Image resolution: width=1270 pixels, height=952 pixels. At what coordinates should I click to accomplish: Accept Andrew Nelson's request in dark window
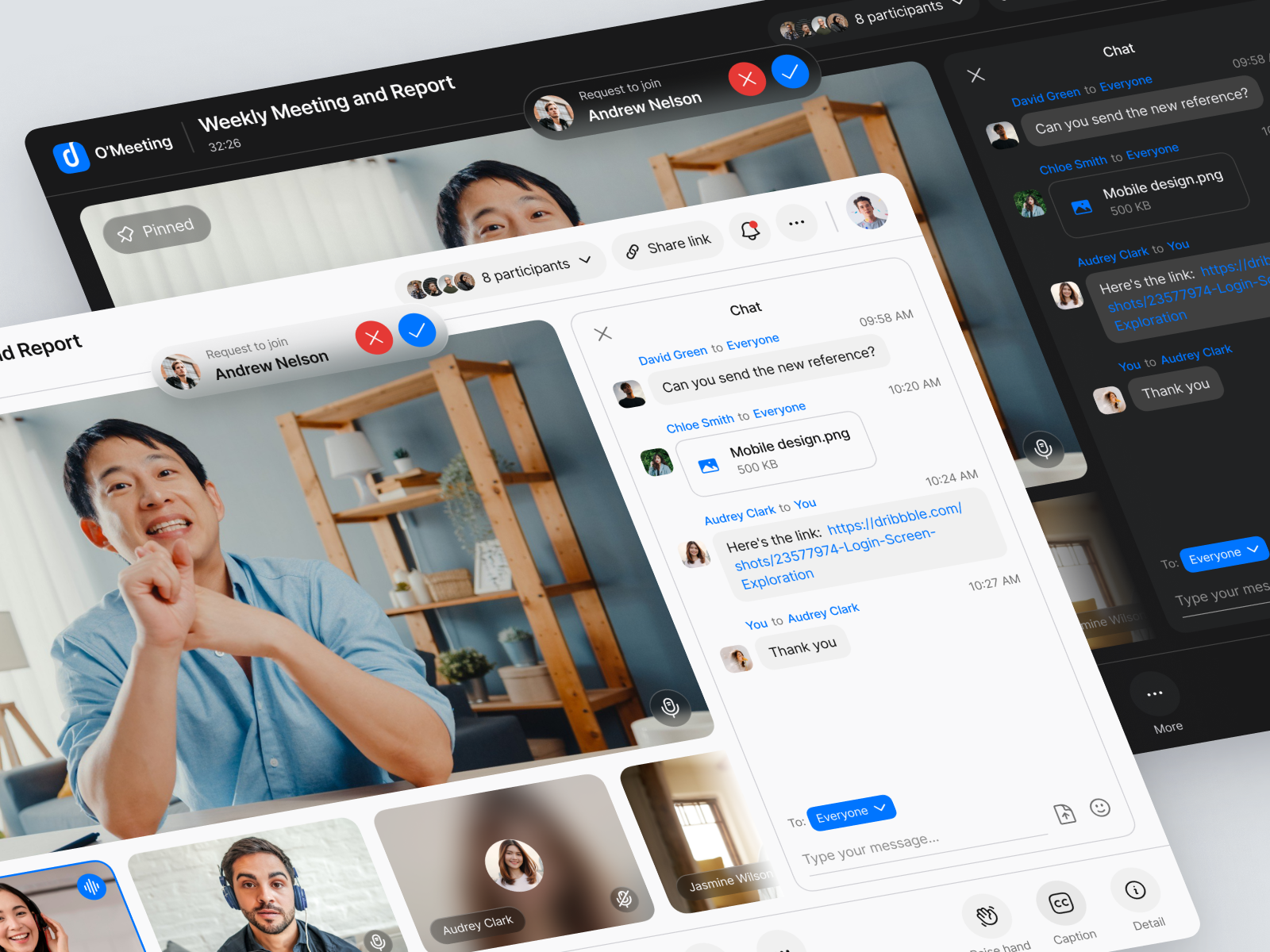tap(790, 72)
